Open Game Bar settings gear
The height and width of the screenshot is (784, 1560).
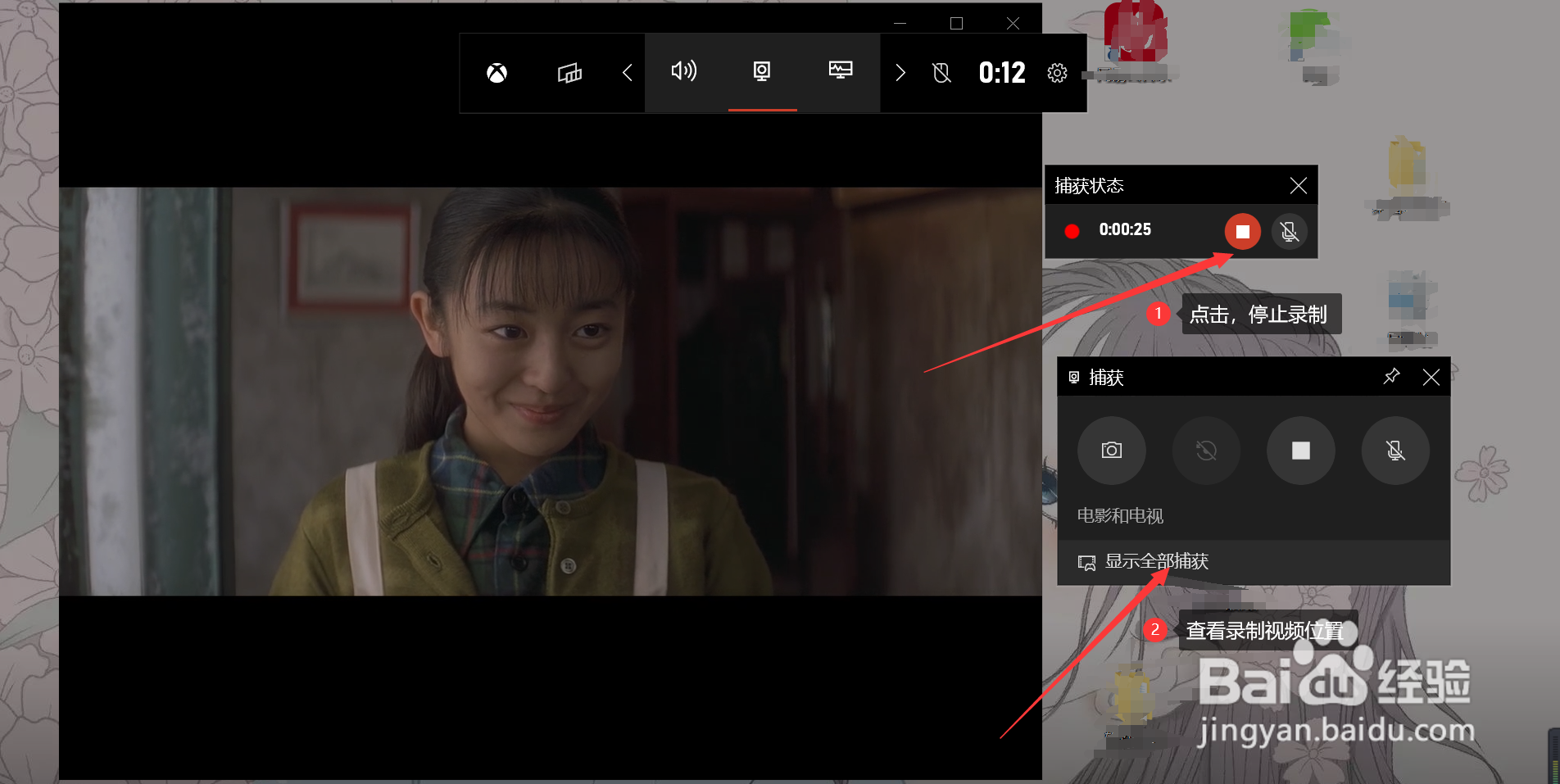(x=1058, y=73)
